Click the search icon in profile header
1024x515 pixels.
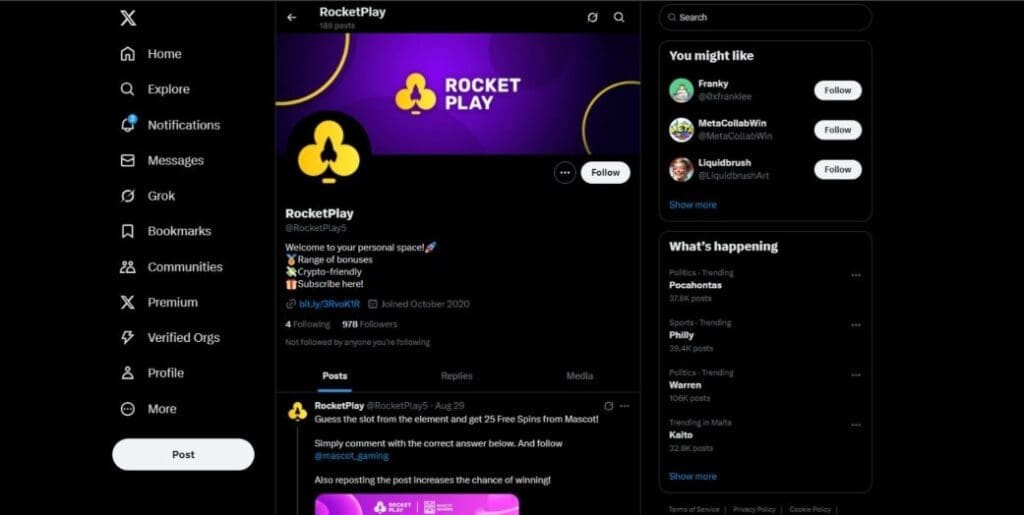(x=619, y=18)
